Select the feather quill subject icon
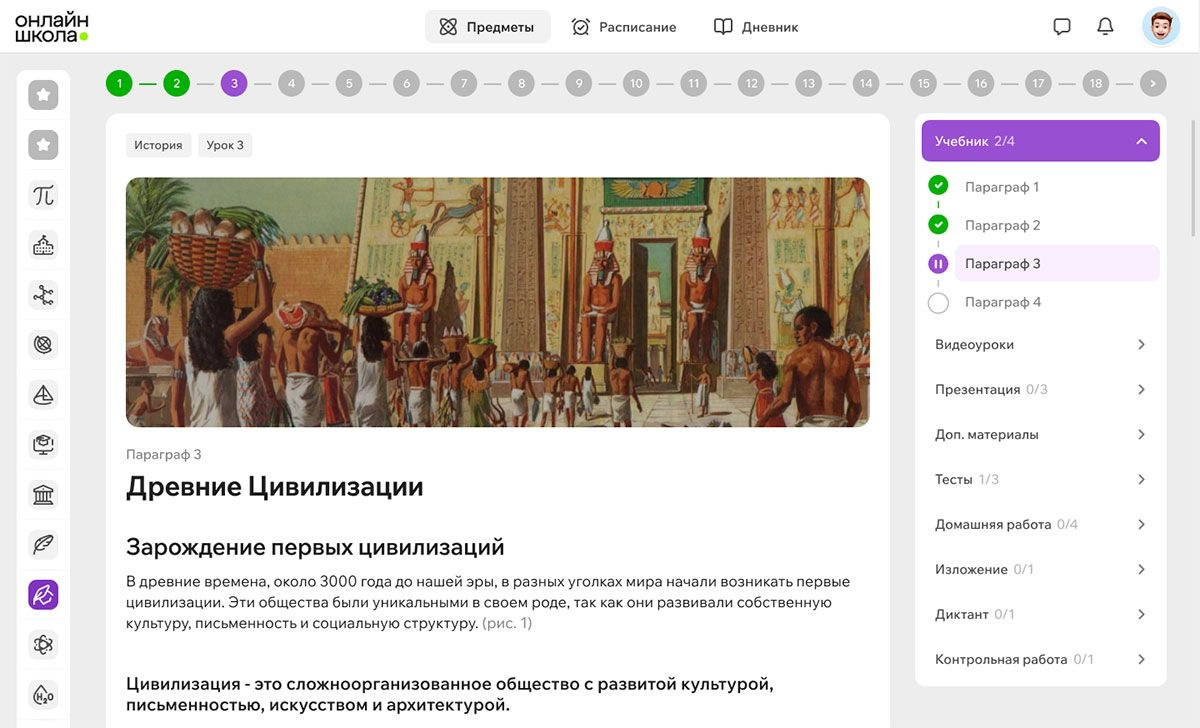 coord(43,545)
